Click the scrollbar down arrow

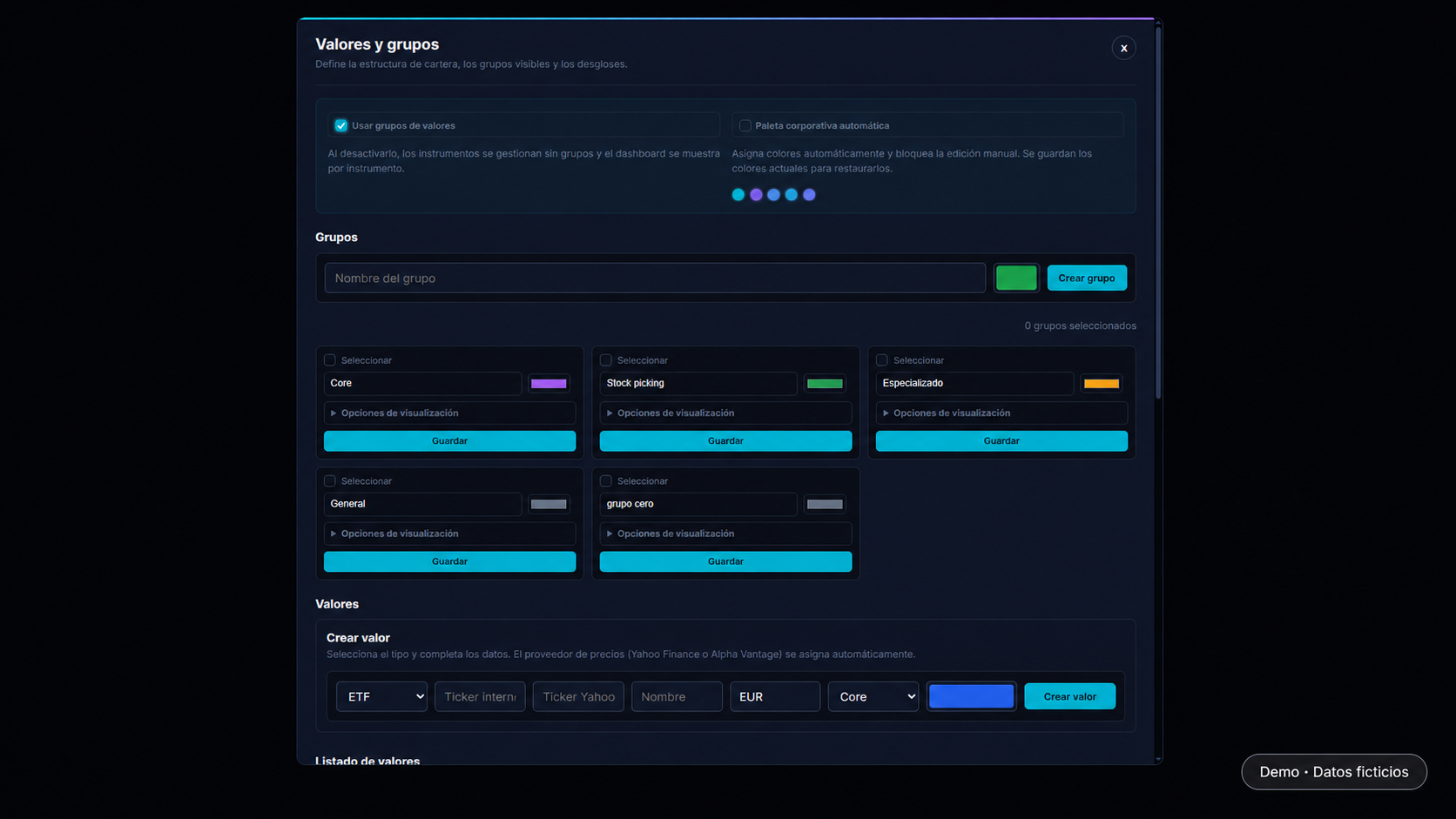pos(1158,759)
